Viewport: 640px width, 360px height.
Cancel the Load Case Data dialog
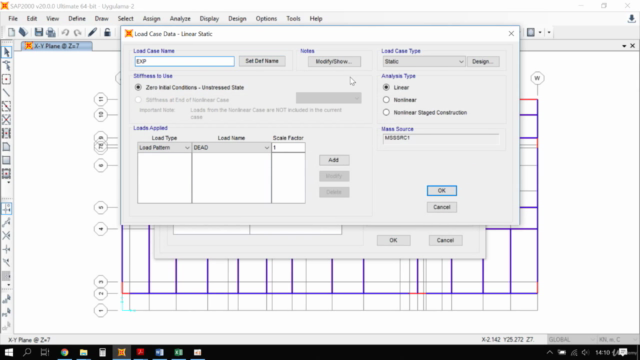(x=442, y=207)
